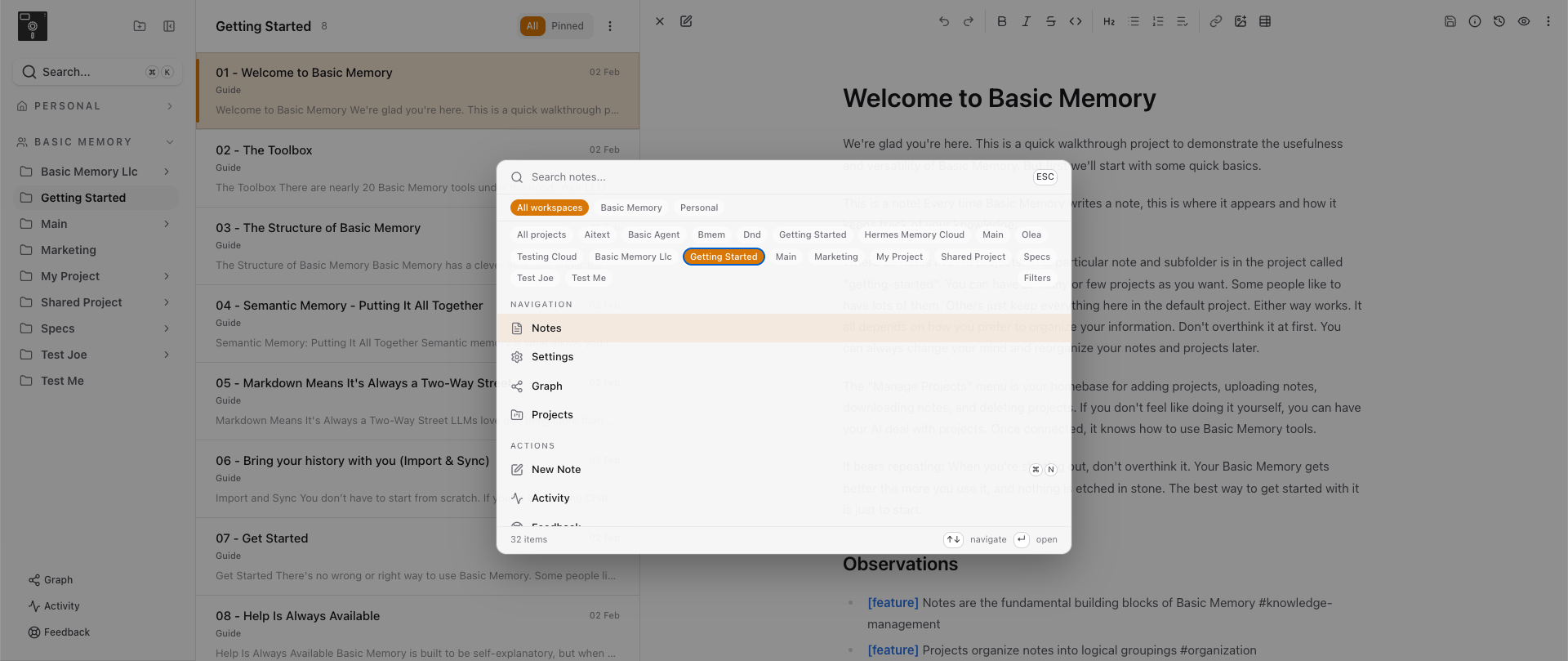Insert an image into note
Image resolution: width=1568 pixels, height=661 pixels.
coord(1241,22)
